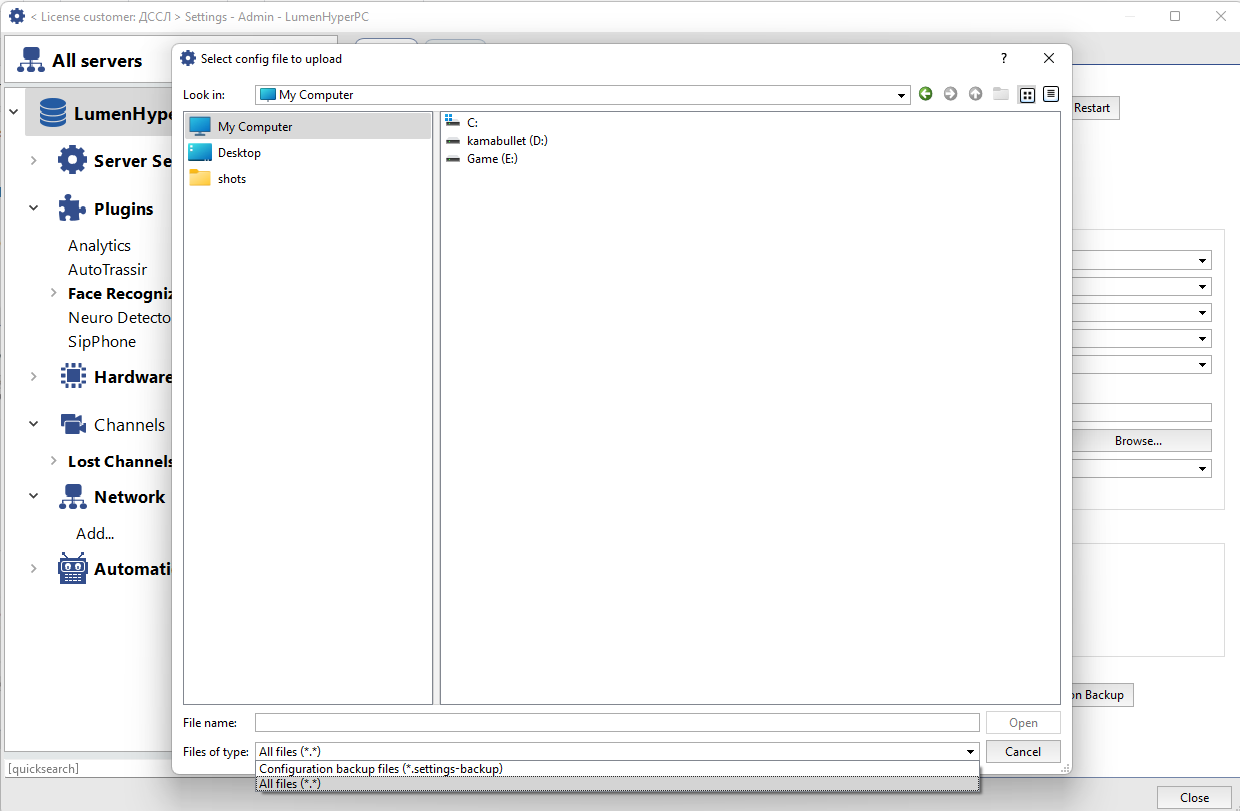The image size is (1240, 811).
Task: Select the Neuro Detector plugin
Action: coord(120,317)
